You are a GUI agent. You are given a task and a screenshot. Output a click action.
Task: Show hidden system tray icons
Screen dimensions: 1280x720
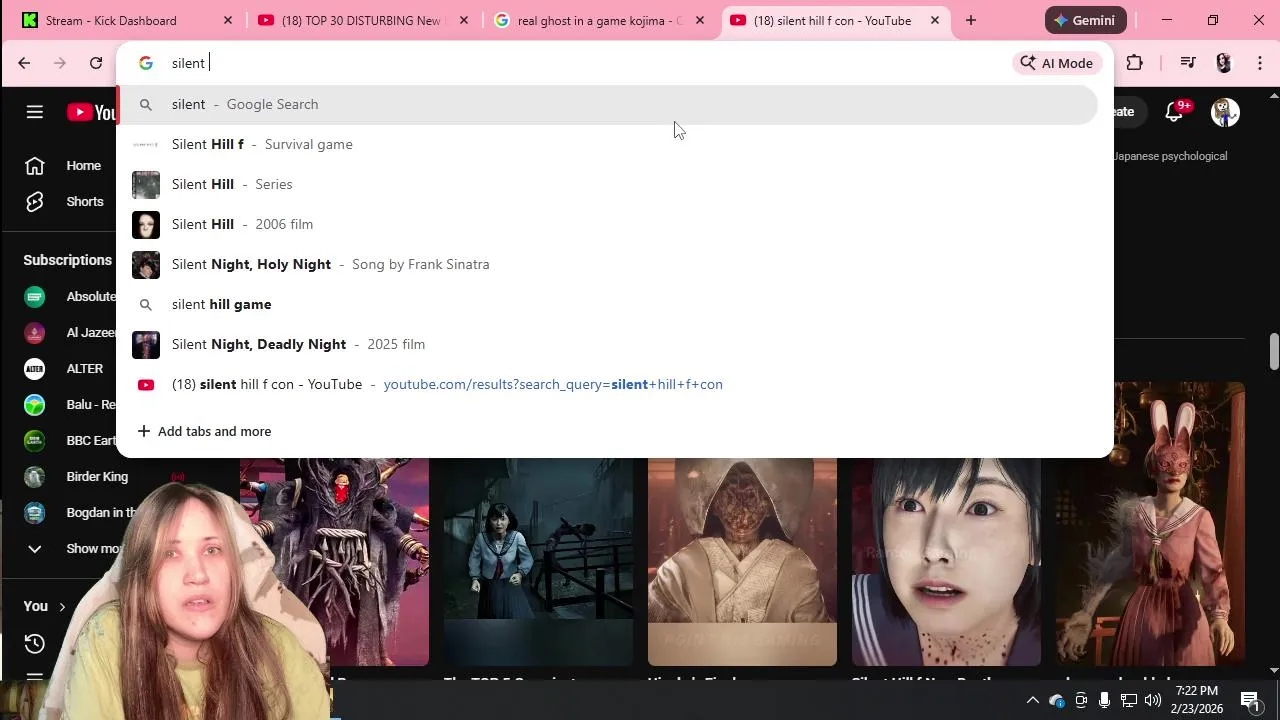click(1033, 700)
